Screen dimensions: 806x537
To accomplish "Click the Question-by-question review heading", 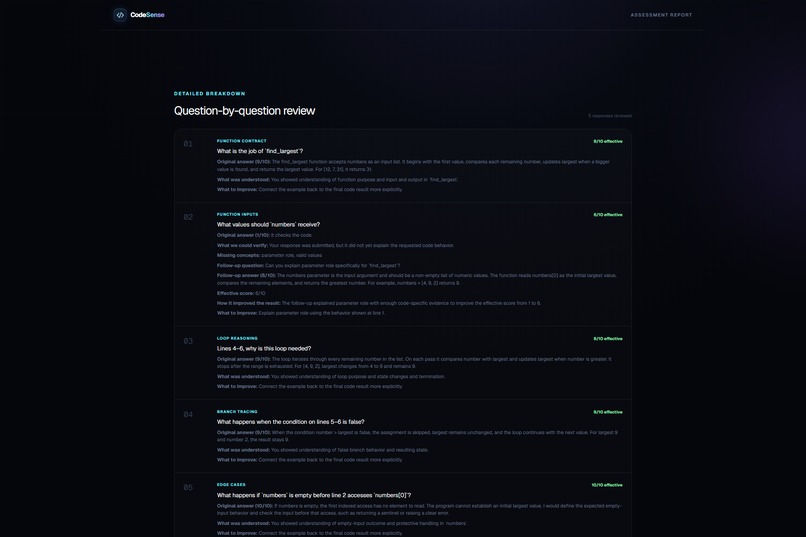I will click(244, 110).
